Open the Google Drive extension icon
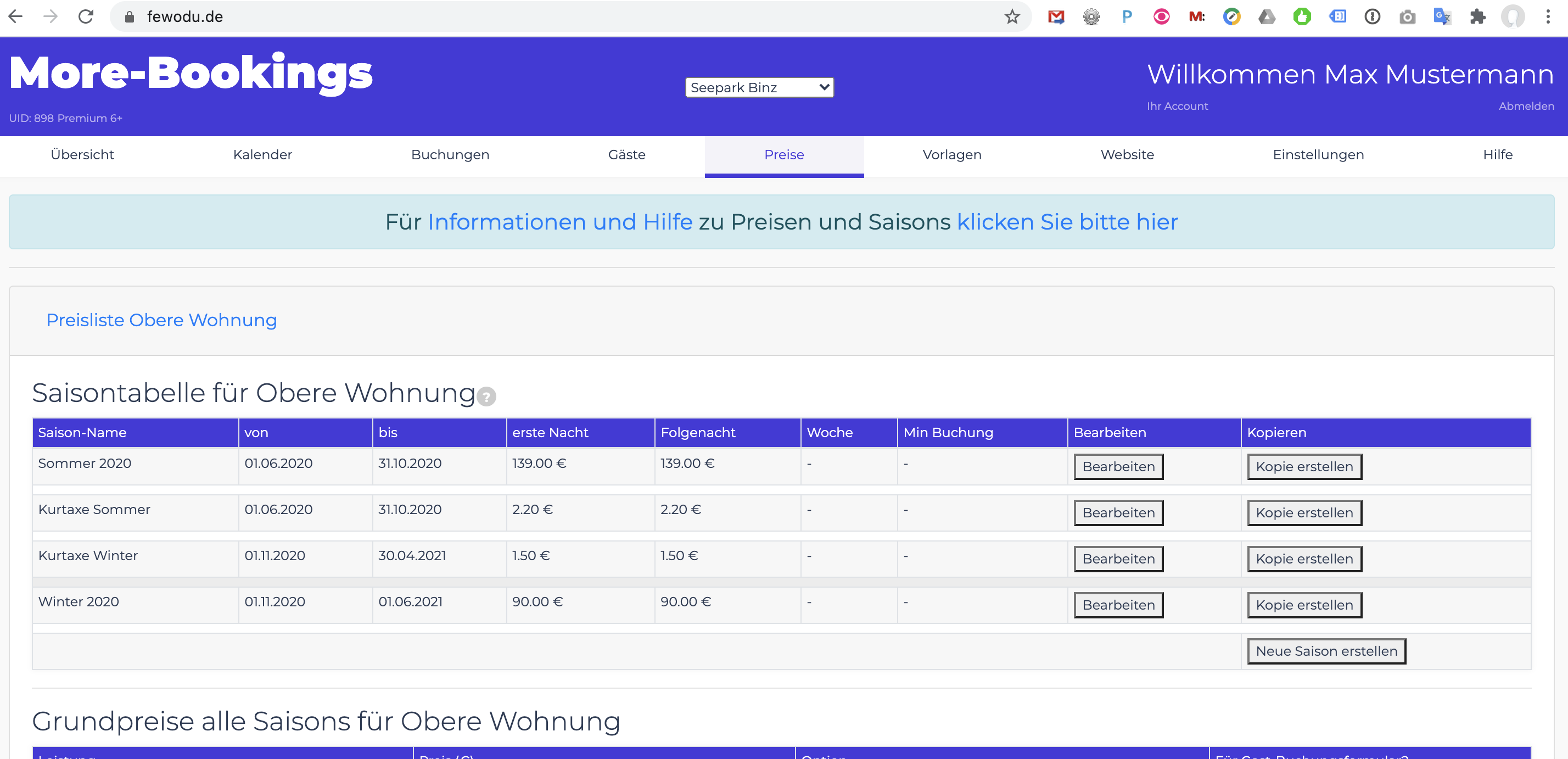1568x759 pixels. pos(1267,16)
